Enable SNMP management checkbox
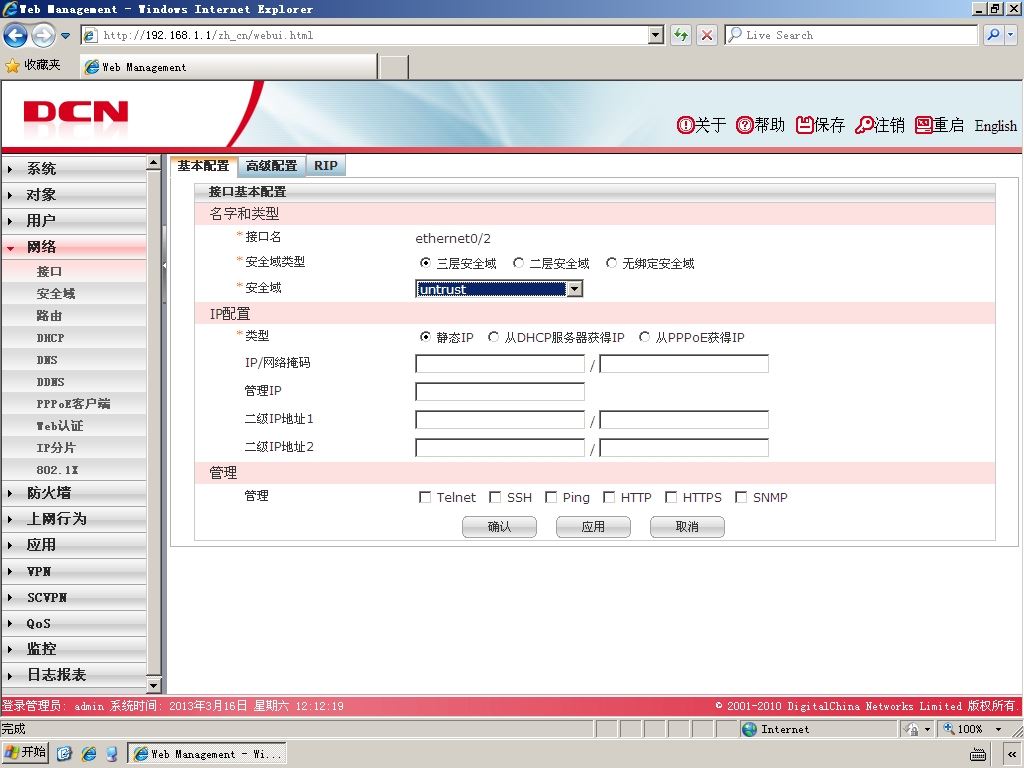1024x768 pixels. pyautogui.click(x=741, y=498)
